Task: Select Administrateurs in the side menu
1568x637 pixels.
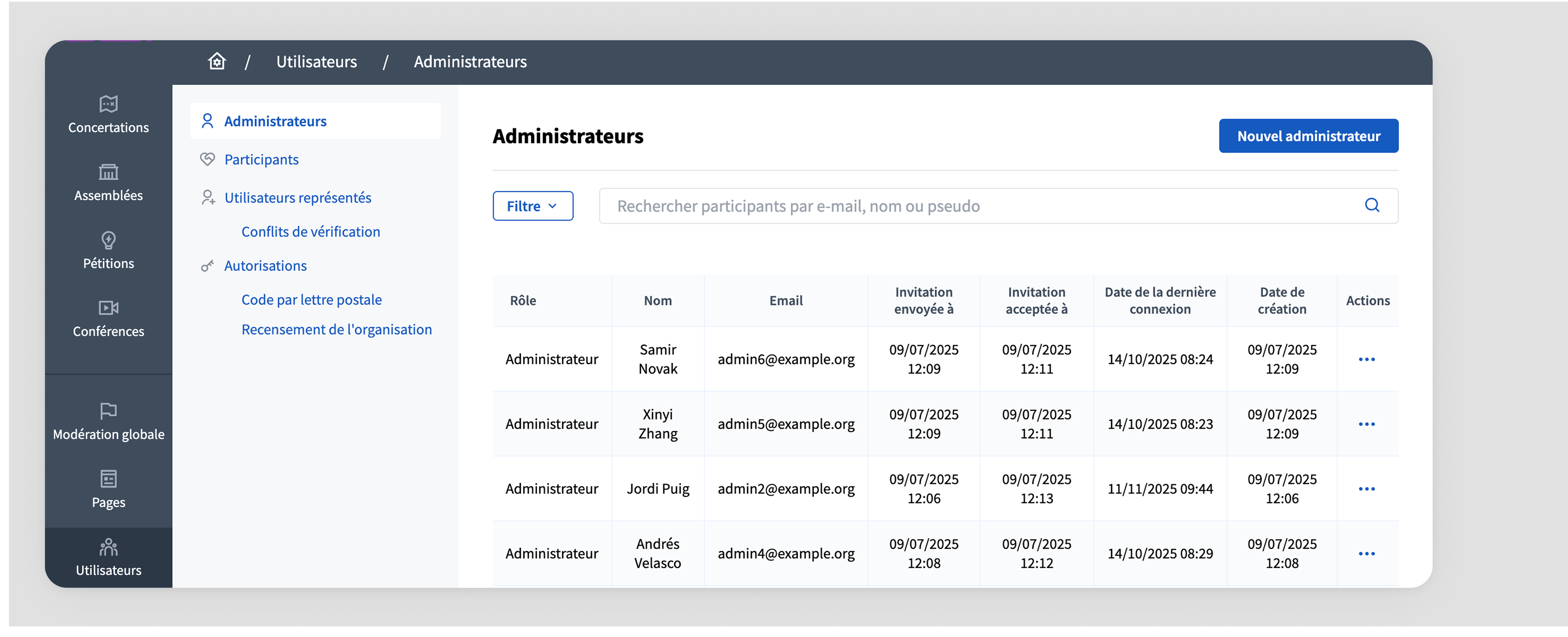Action: click(x=315, y=121)
